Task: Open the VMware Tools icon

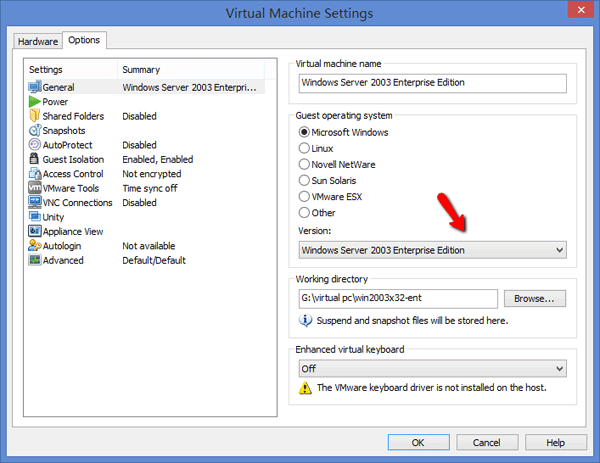Action: (x=35, y=188)
